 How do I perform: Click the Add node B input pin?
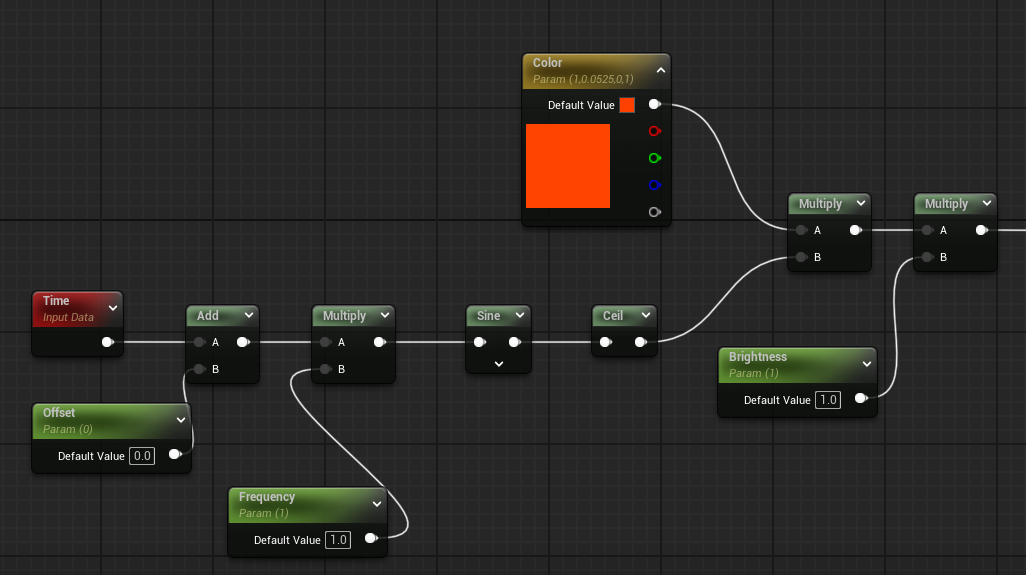[200, 369]
